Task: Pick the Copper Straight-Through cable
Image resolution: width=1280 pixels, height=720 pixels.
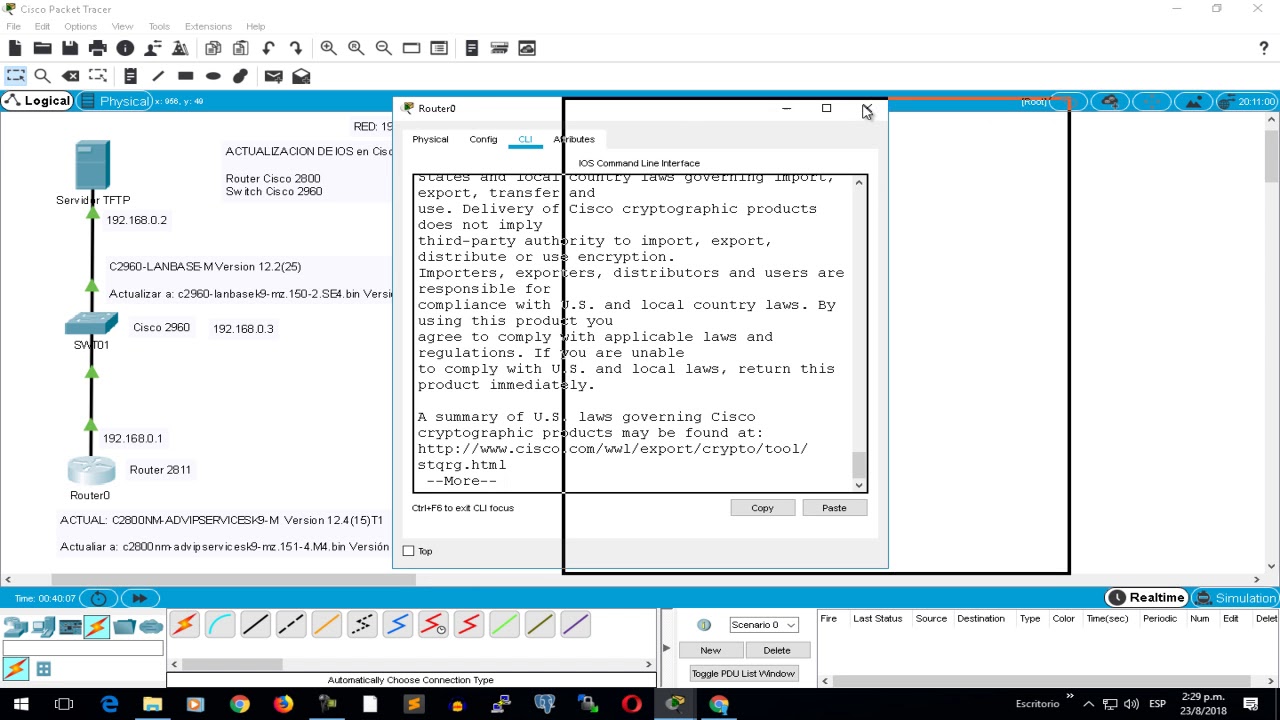Action: (x=255, y=626)
